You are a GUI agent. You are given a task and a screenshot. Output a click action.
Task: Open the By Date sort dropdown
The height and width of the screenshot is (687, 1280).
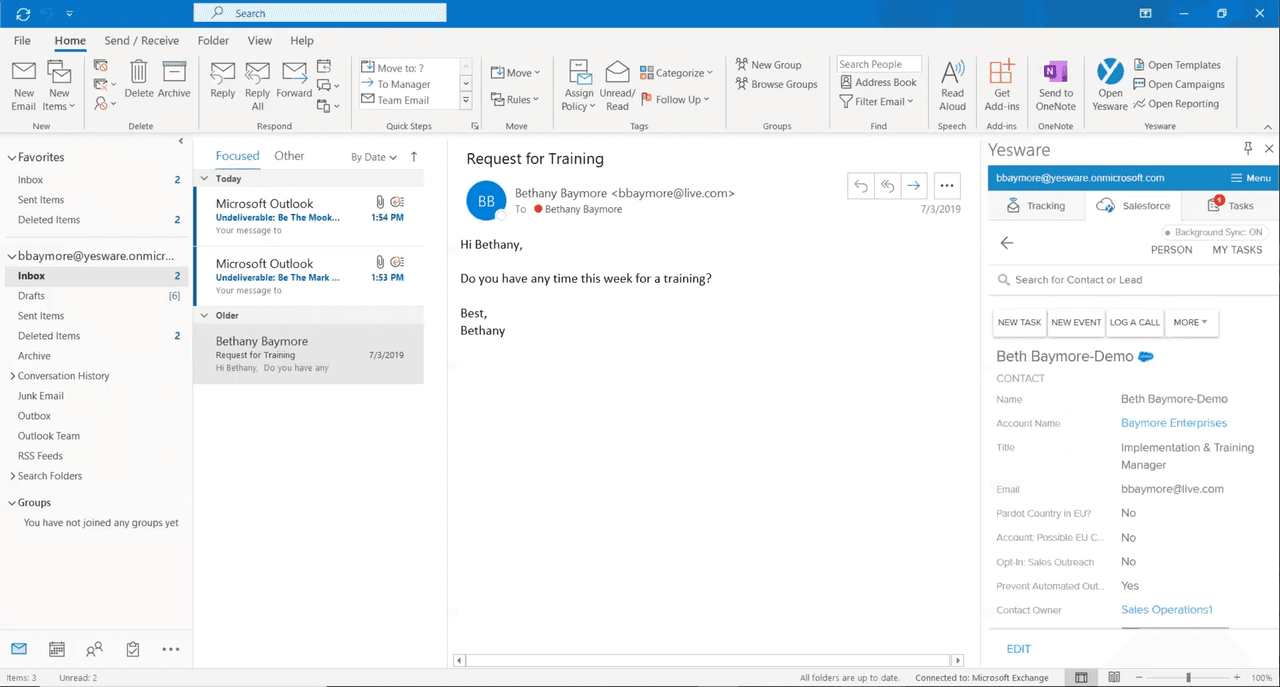(373, 157)
